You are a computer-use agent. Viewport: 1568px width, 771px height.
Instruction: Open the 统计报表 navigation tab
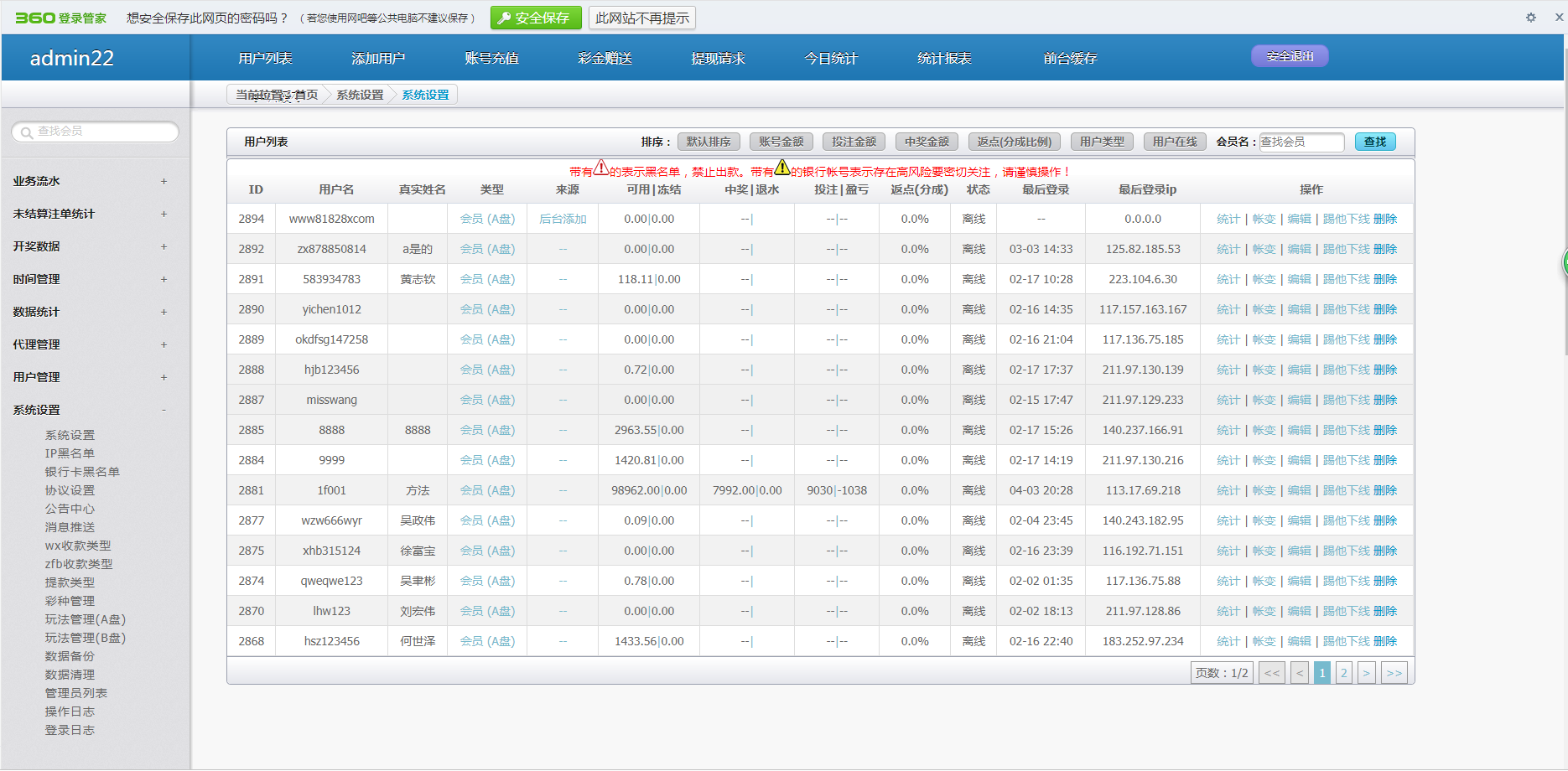(x=944, y=58)
